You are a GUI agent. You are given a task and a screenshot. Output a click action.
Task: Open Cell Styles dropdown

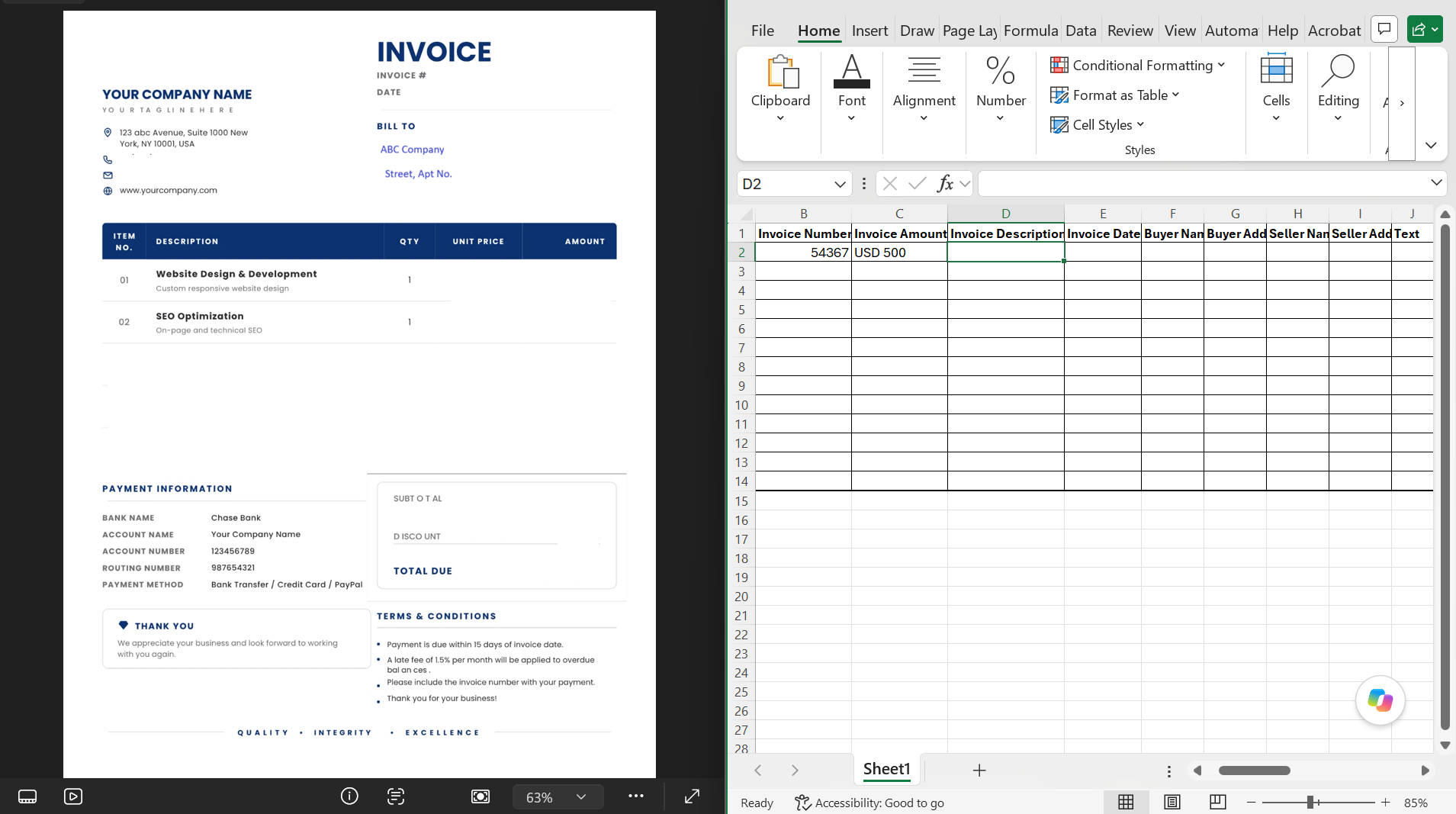coord(1098,125)
